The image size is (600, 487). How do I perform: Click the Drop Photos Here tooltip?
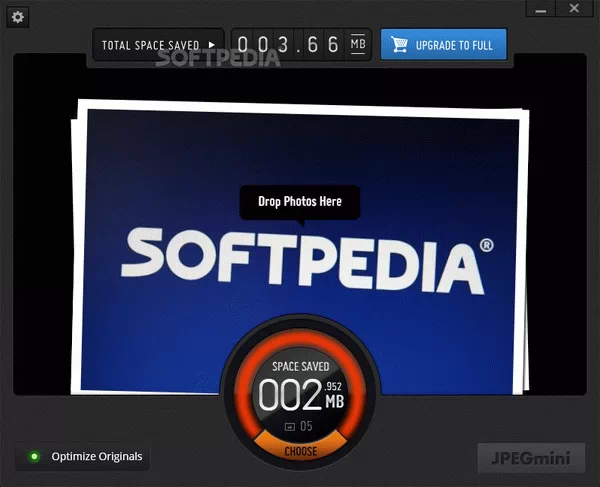[299, 201]
